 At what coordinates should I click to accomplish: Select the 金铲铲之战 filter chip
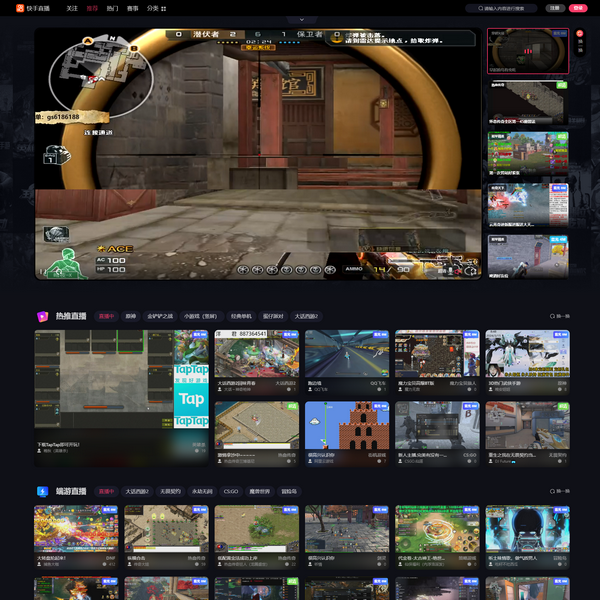(x=161, y=316)
